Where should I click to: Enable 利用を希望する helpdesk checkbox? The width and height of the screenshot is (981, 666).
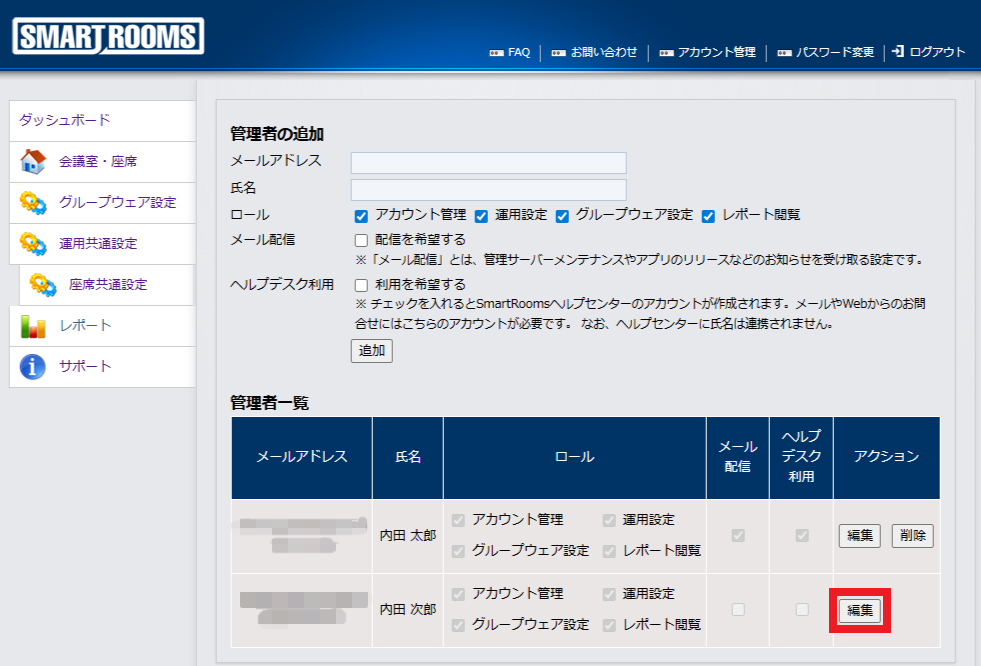tap(361, 285)
